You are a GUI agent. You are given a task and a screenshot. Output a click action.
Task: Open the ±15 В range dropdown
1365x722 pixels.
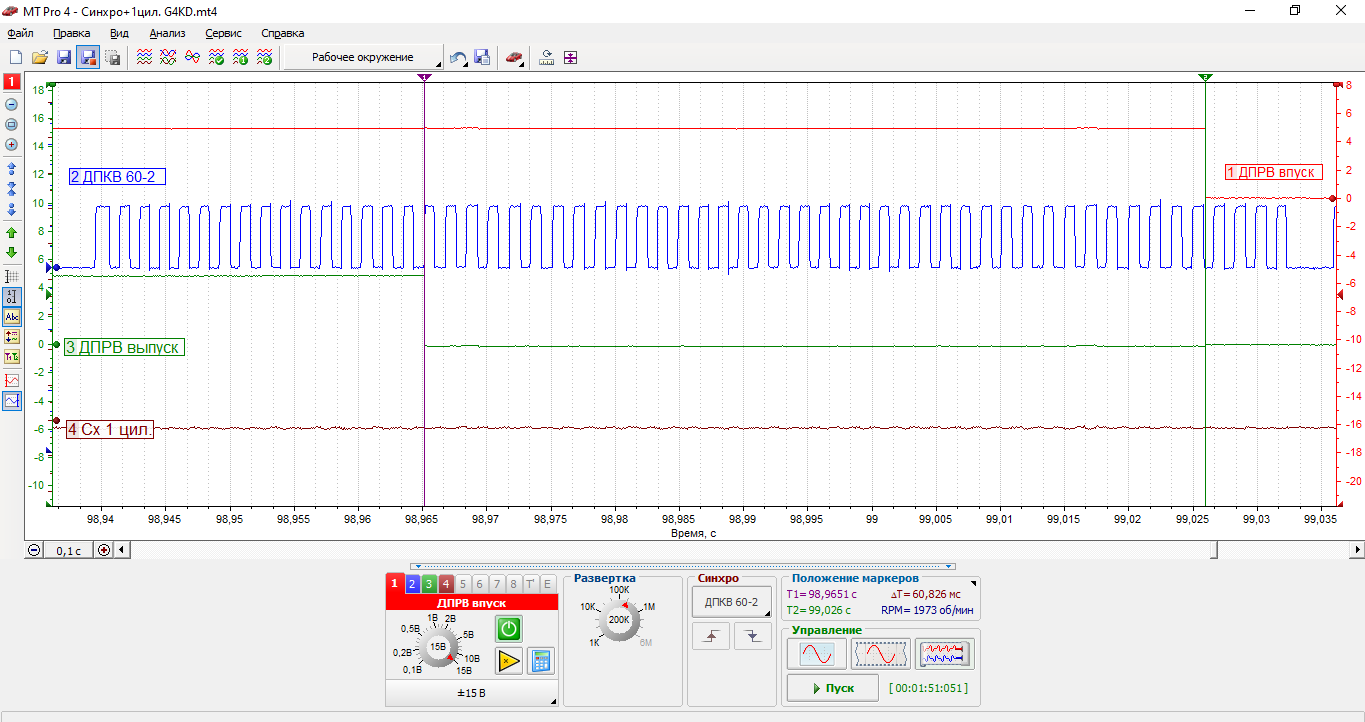tap(471, 692)
